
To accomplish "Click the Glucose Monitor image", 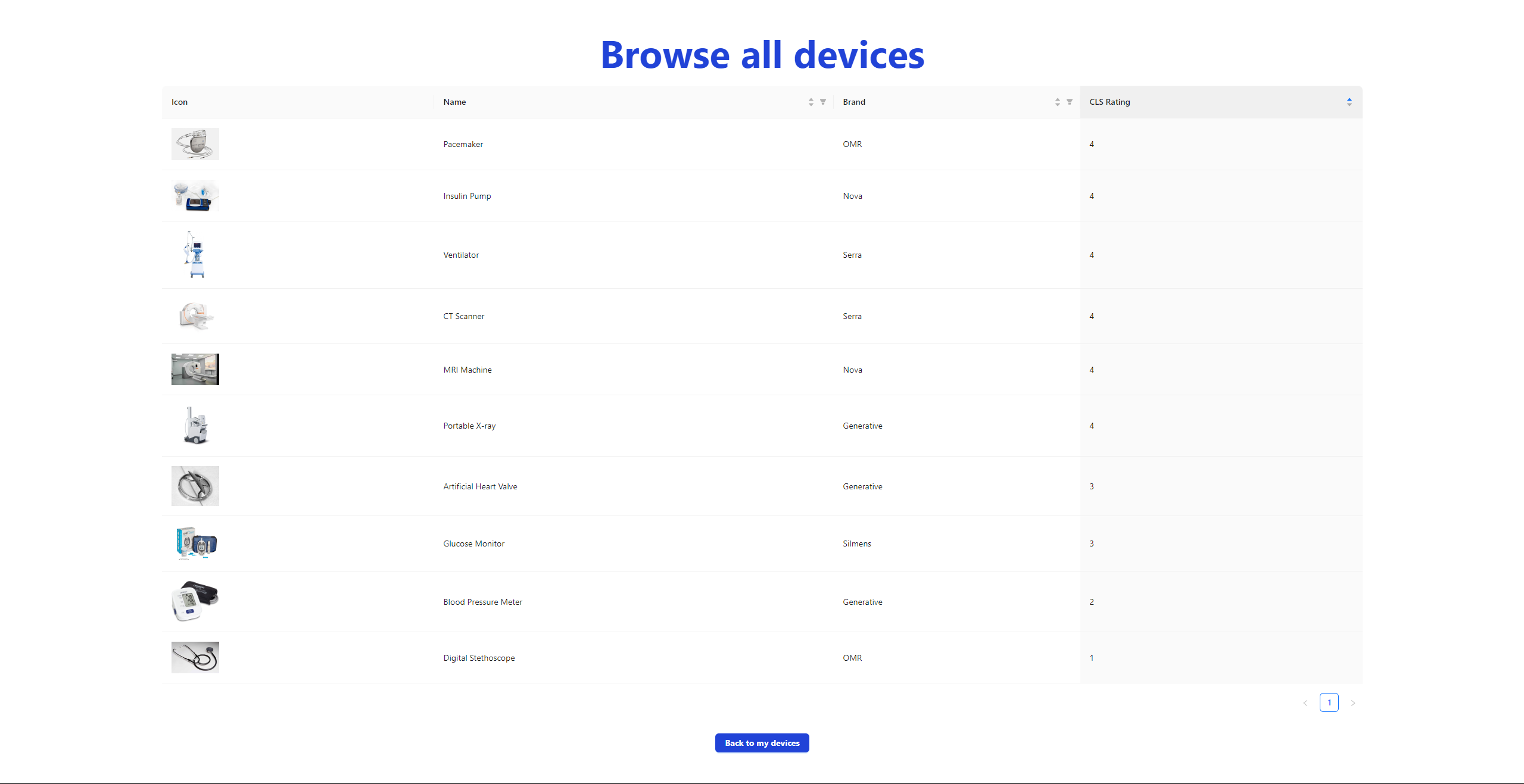I will [195, 544].
